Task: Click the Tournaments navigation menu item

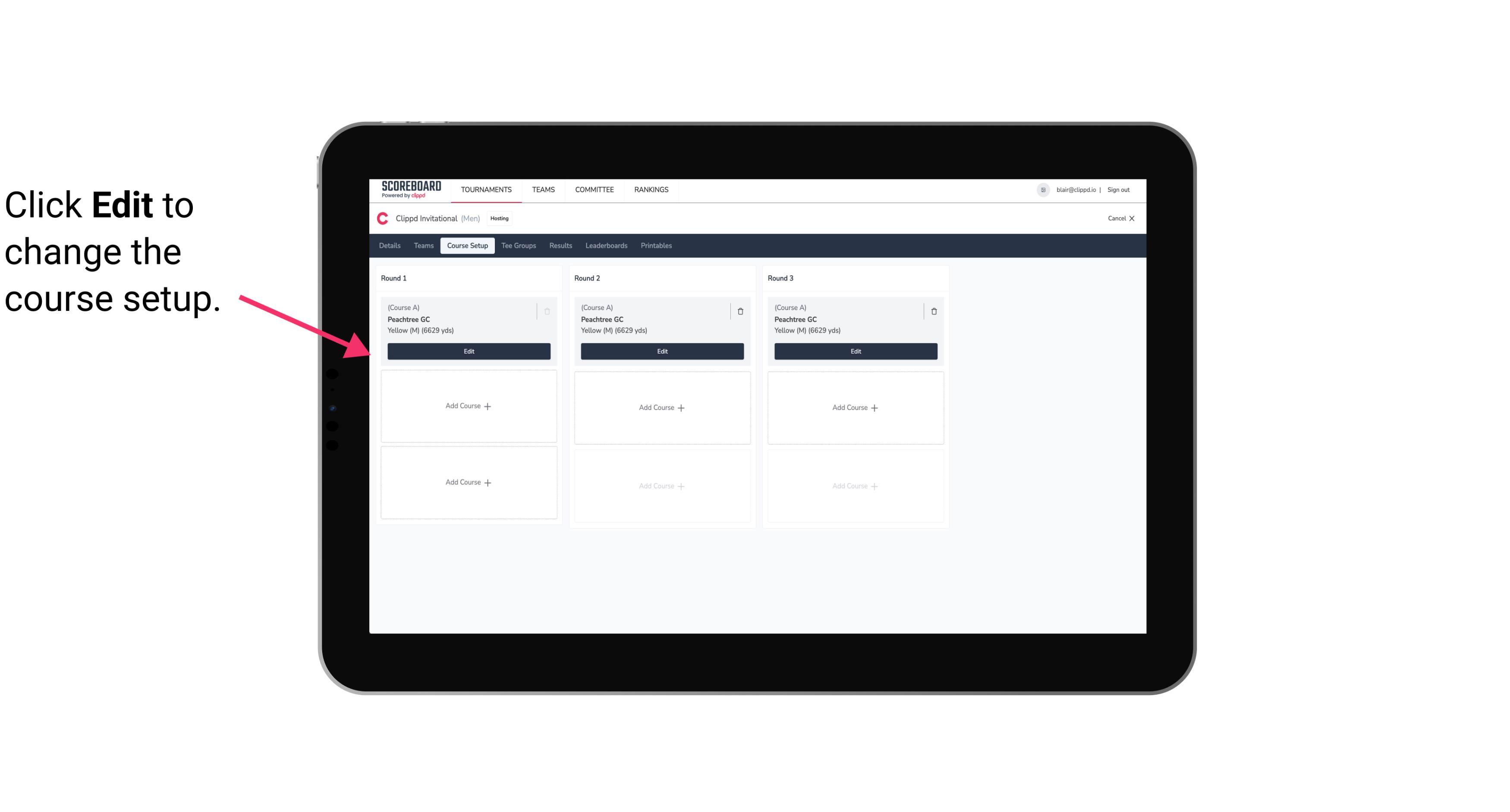Action: tap(487, 189)
